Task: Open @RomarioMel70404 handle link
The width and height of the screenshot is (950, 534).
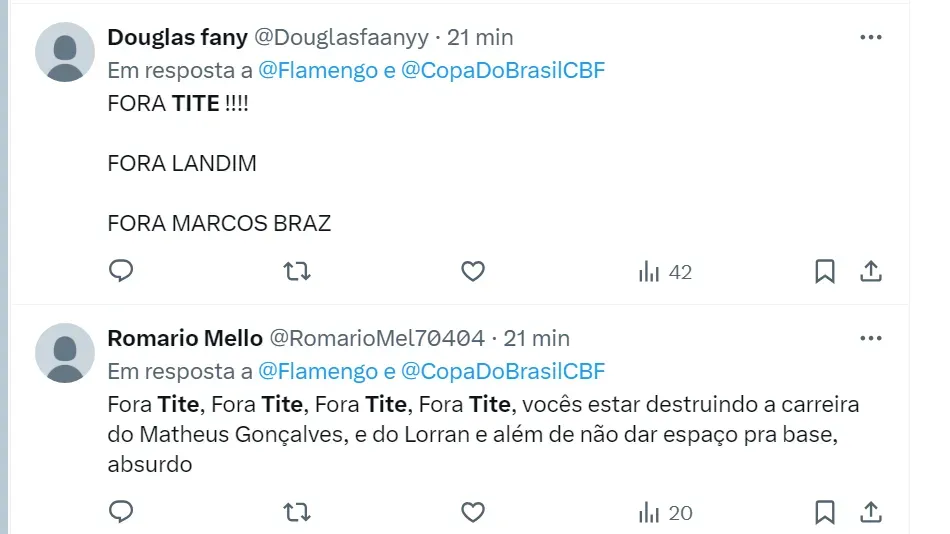Action: click(377, 338)
